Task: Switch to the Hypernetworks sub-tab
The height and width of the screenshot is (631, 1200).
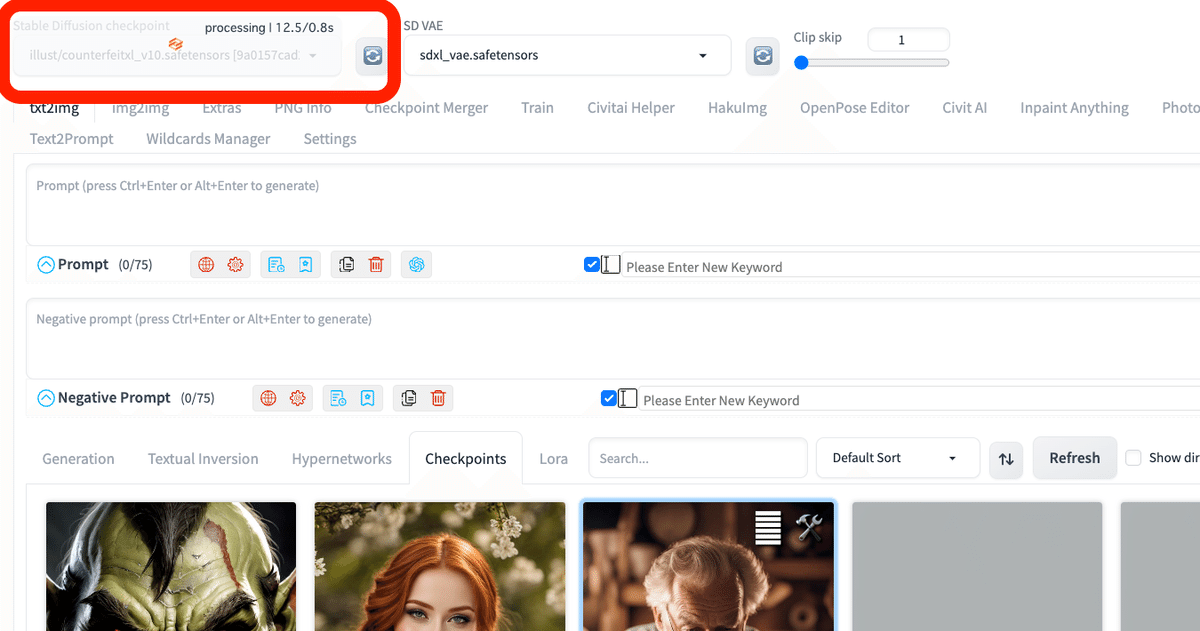Action: pos(342,459)
